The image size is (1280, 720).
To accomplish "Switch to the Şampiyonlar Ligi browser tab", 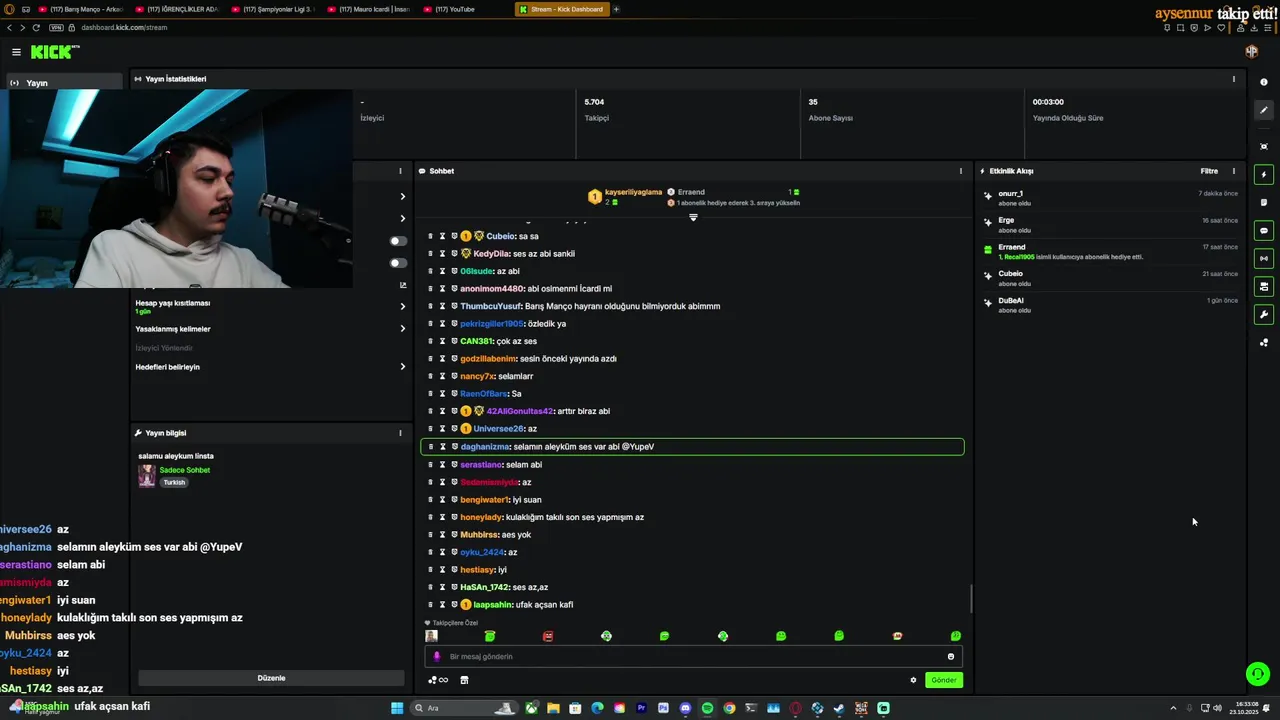I will 275,9.
